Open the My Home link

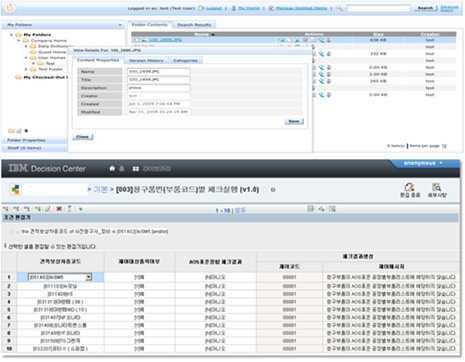[249, 8]
